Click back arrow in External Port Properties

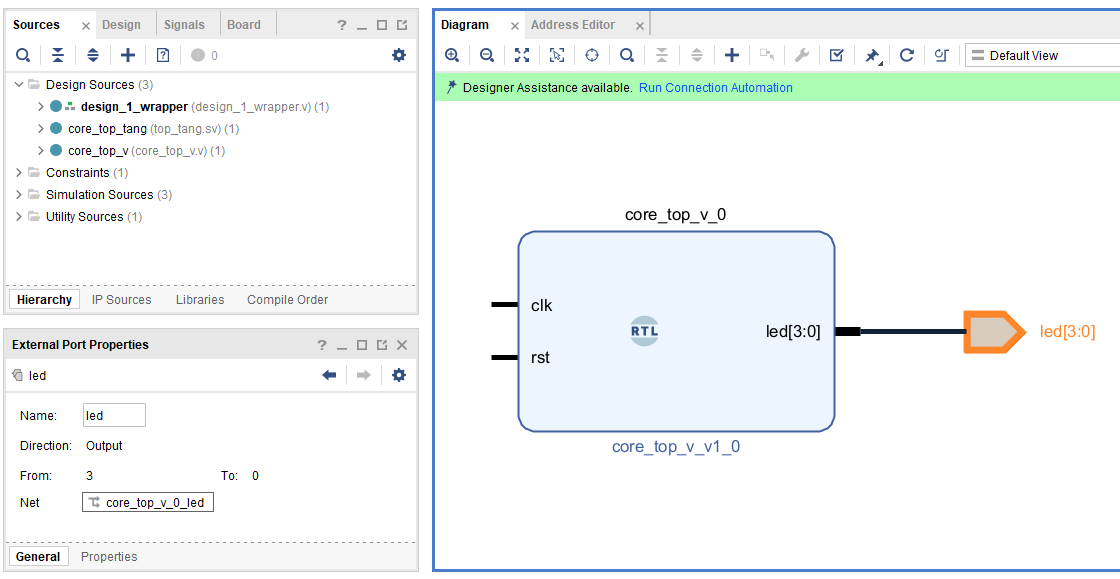[x=329, y=375]
